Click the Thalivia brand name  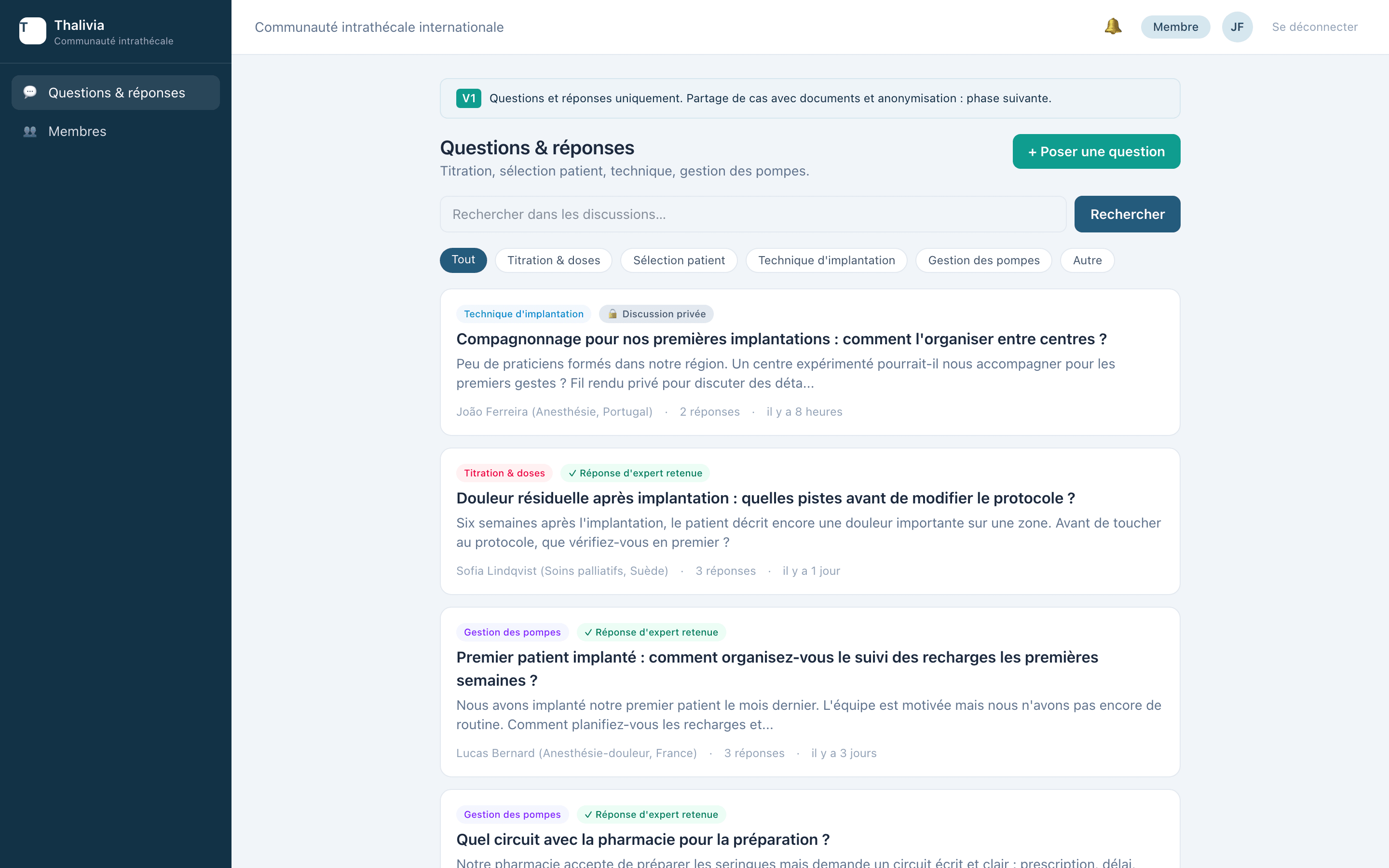click(x=79, y=25)
